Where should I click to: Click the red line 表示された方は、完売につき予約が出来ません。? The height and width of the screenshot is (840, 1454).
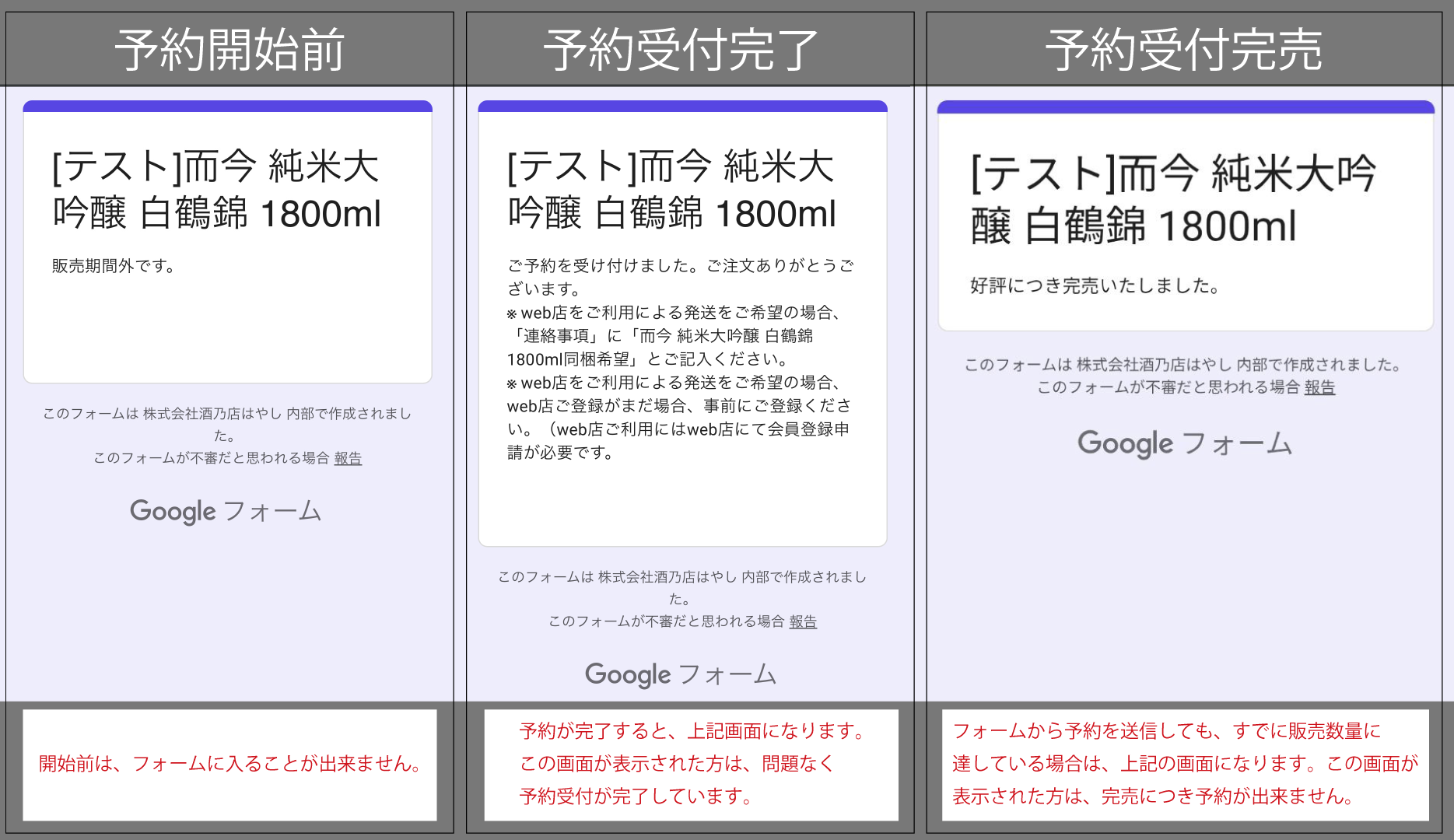point(1154,796)
